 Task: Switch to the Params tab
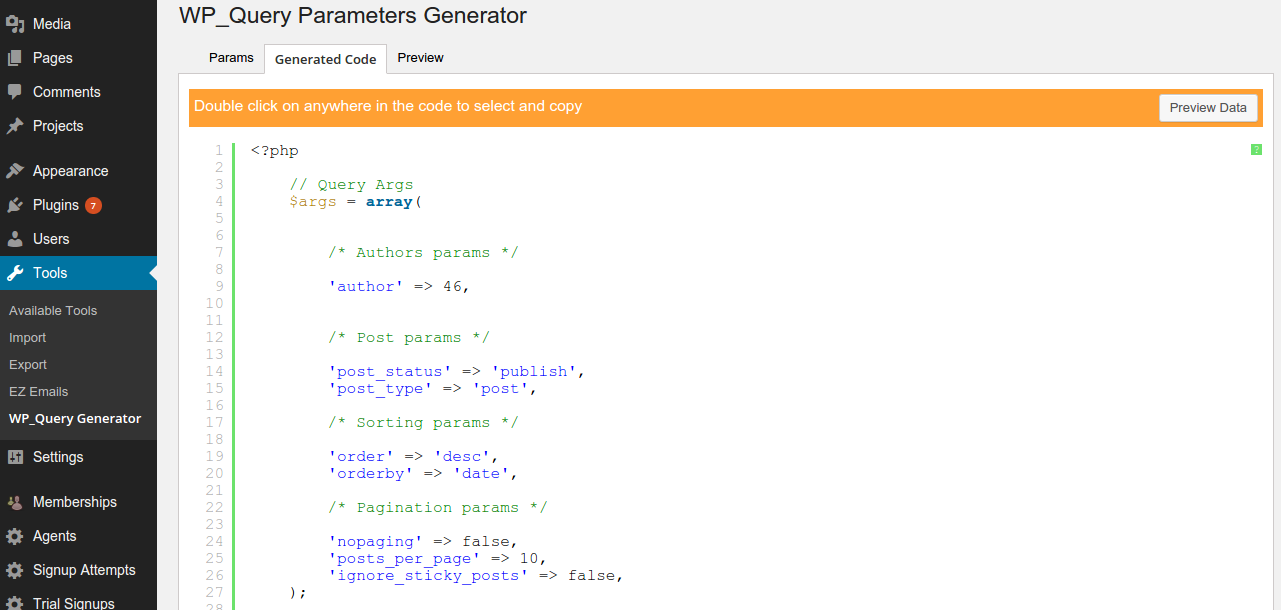pyautogui.click(x=231, y=58)
